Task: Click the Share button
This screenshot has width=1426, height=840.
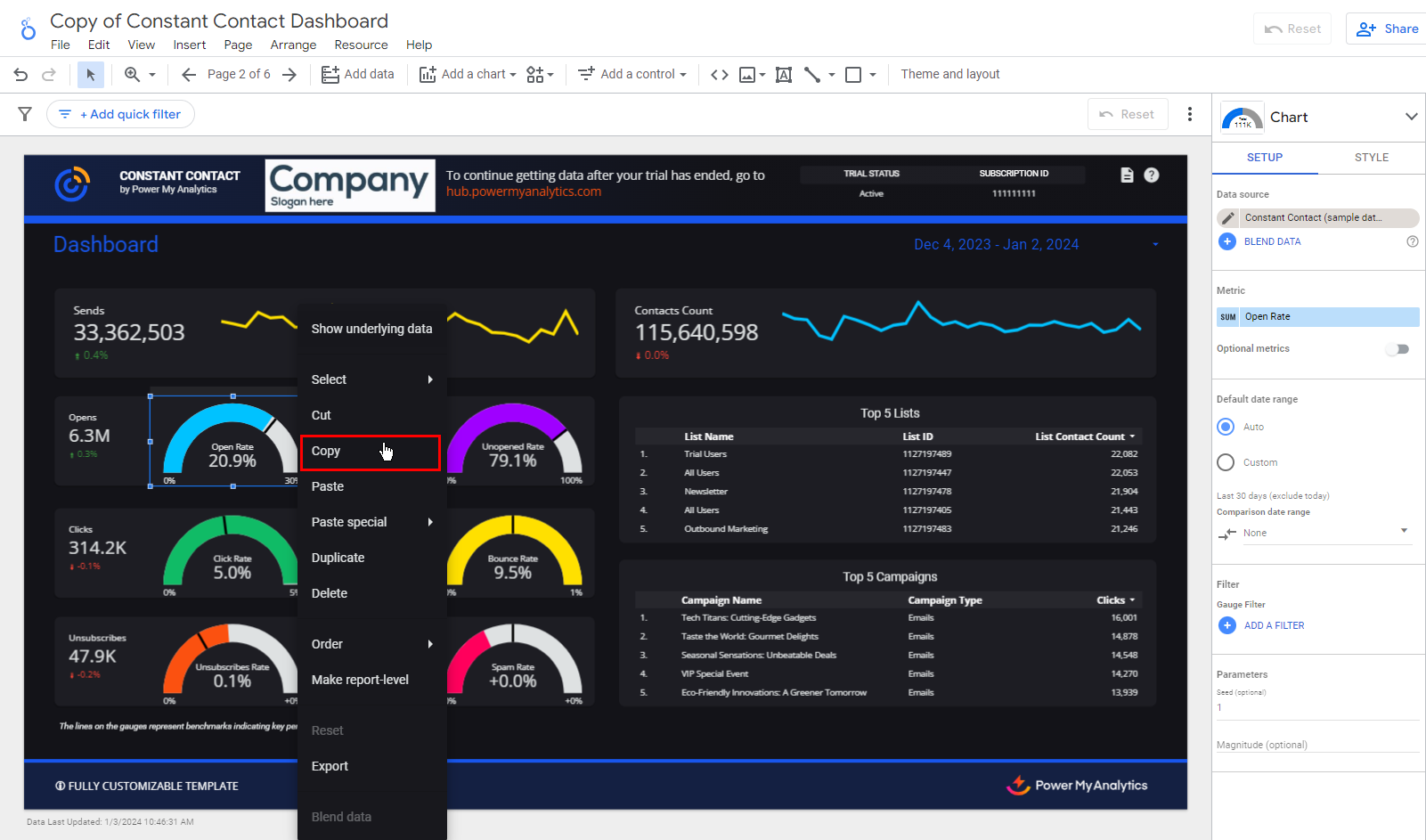Action: [x=1387, y=29]
